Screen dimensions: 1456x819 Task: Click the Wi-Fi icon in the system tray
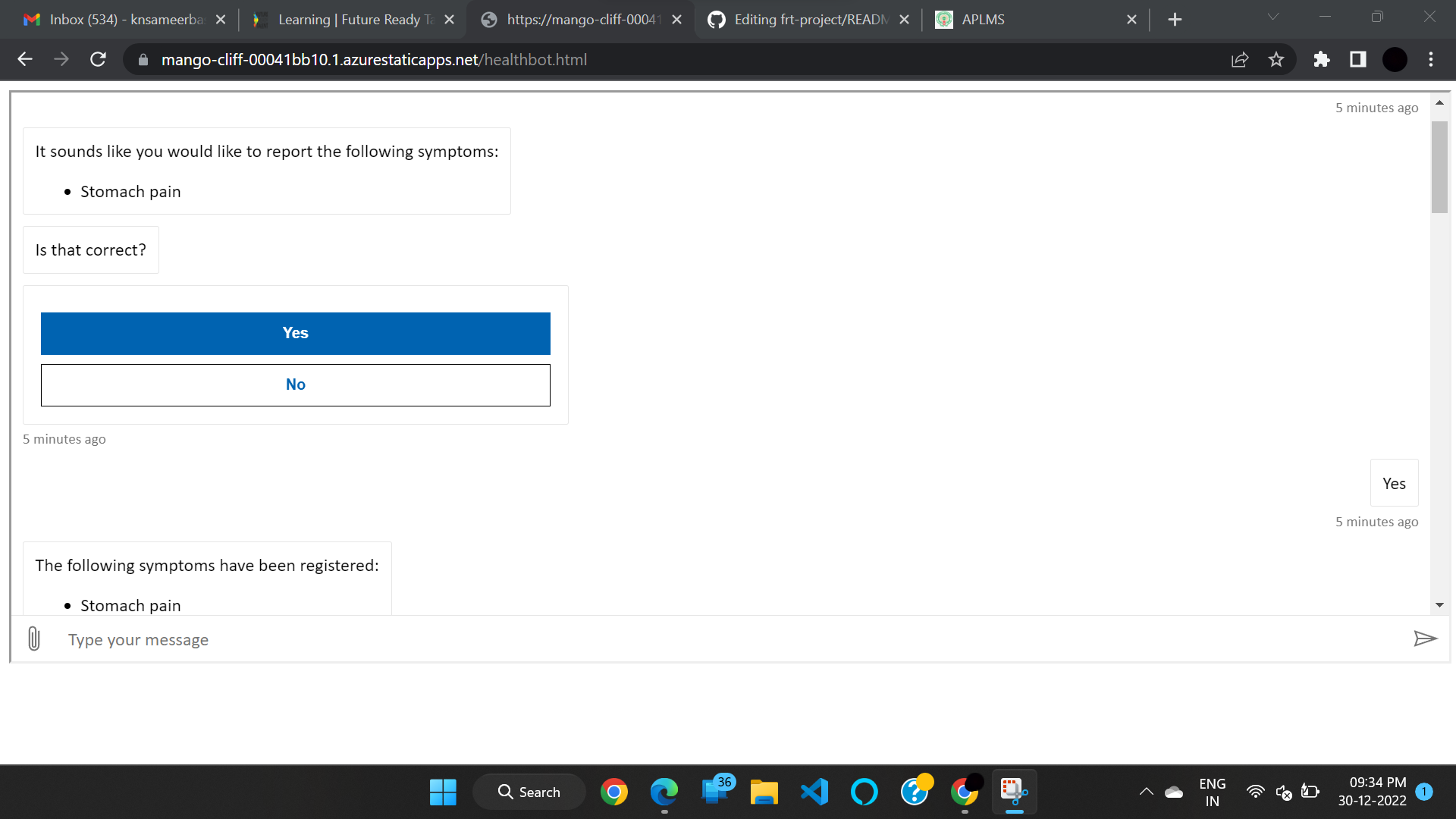point(1256,792)
